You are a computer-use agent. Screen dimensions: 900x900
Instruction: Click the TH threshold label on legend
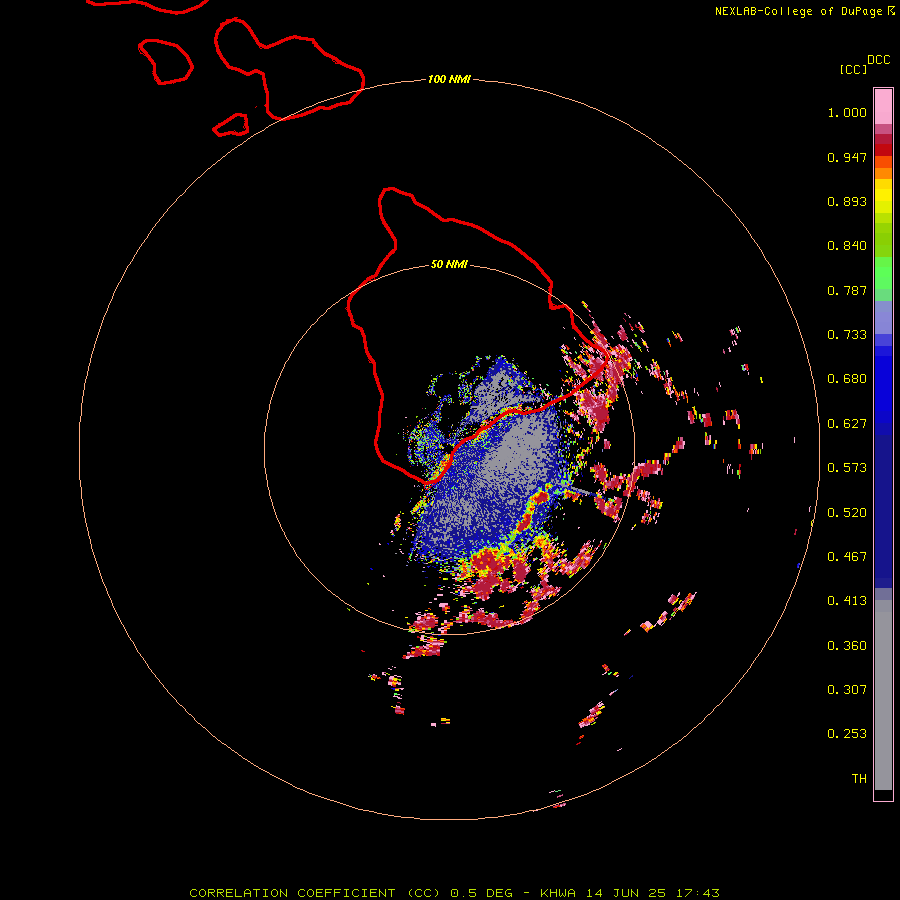pos(859,779)
